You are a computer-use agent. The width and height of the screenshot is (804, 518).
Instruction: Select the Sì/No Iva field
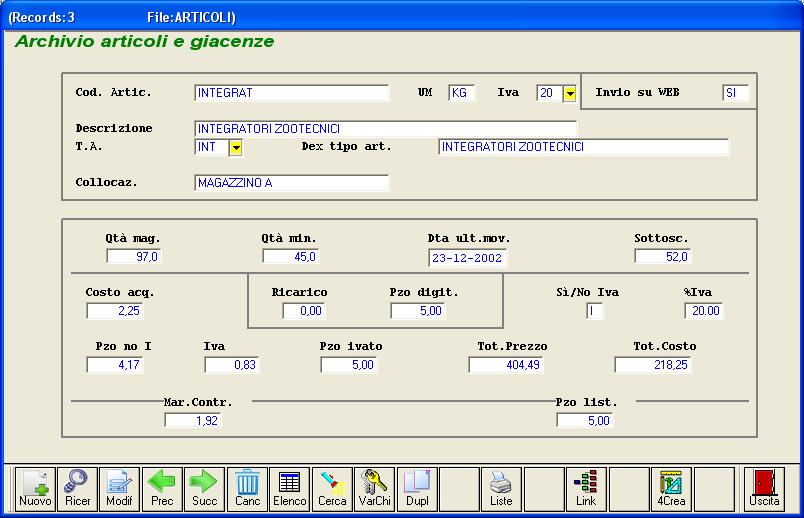pos(595,311)
